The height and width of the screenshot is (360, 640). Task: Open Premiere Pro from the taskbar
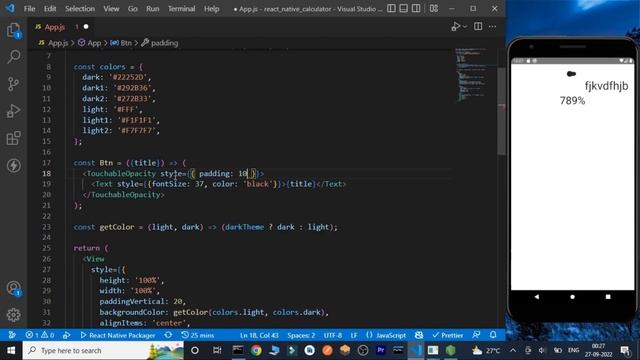point(381,350)
